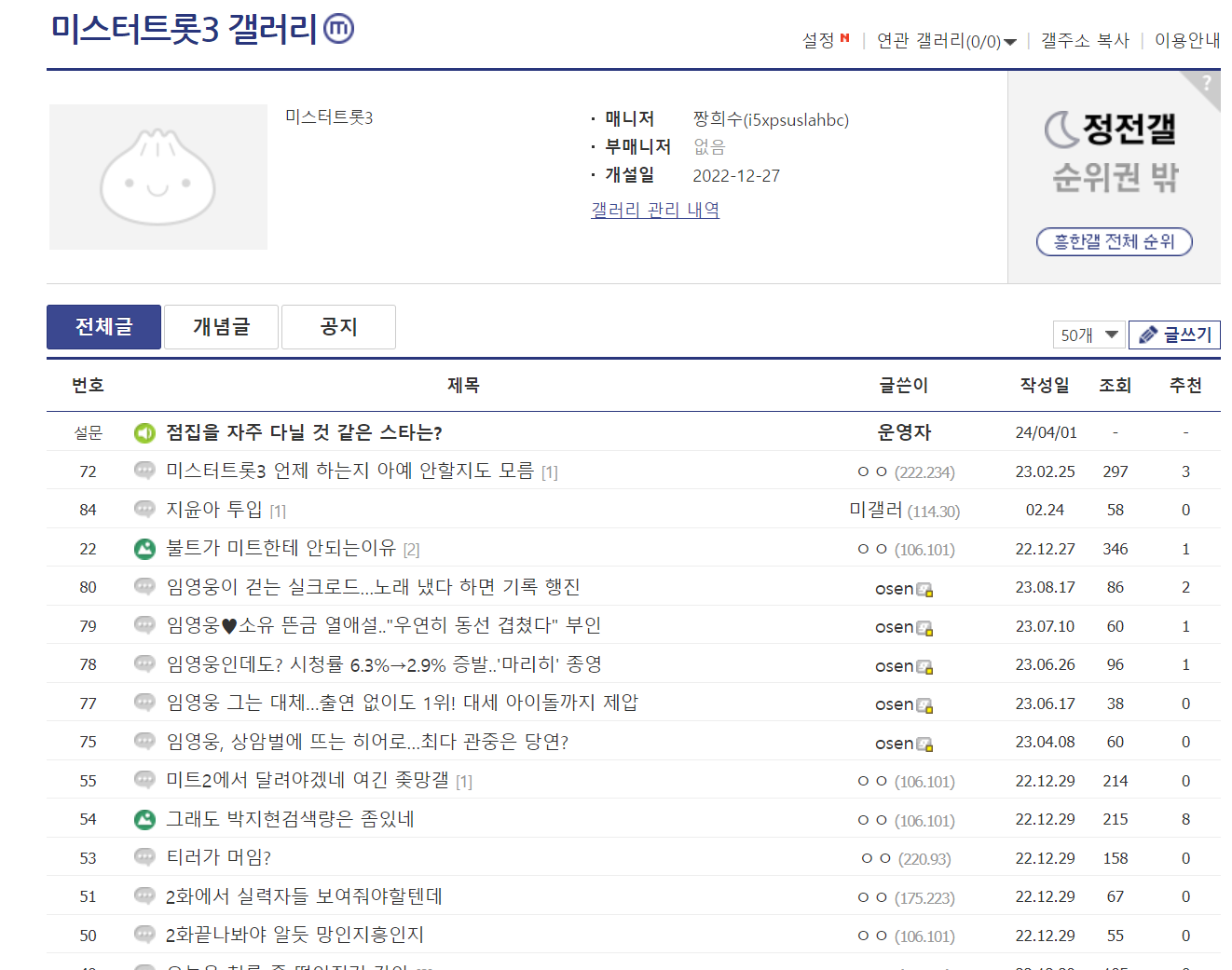The width and height of the screenshot is (1232, 970).
Task: Click manager name 짱희수(i5xpsuslahbc)
Action: pyautogui.click(x=771, y=119)
